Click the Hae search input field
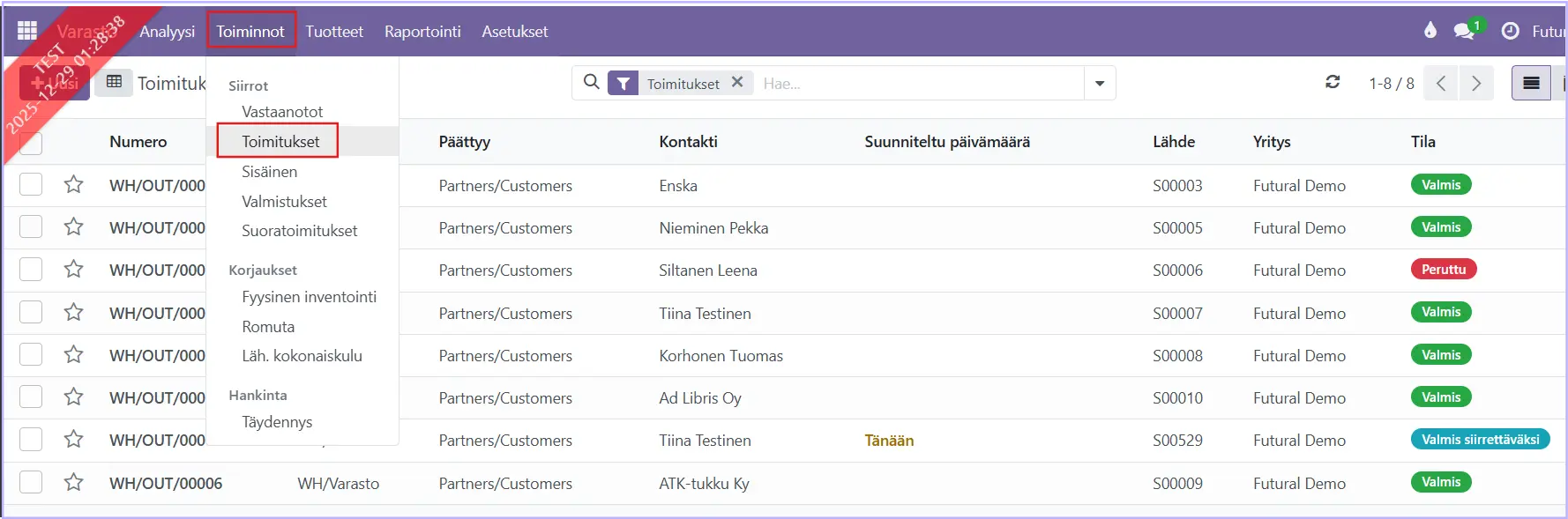The height and width of the screenshot is (519, 1568). coord(917,84)
